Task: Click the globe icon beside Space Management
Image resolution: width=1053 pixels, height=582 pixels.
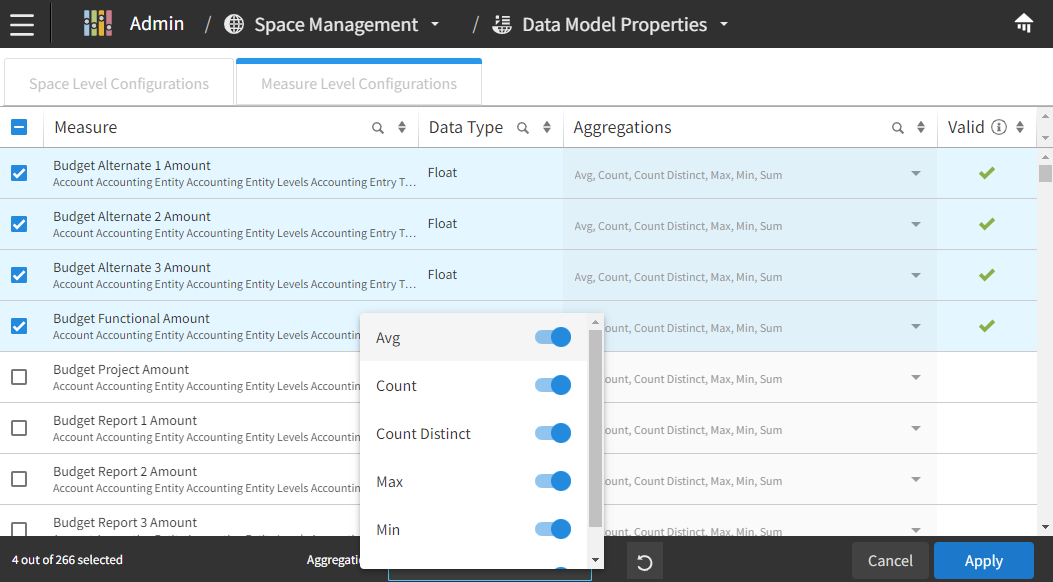Action: click(x=234, y=23)
